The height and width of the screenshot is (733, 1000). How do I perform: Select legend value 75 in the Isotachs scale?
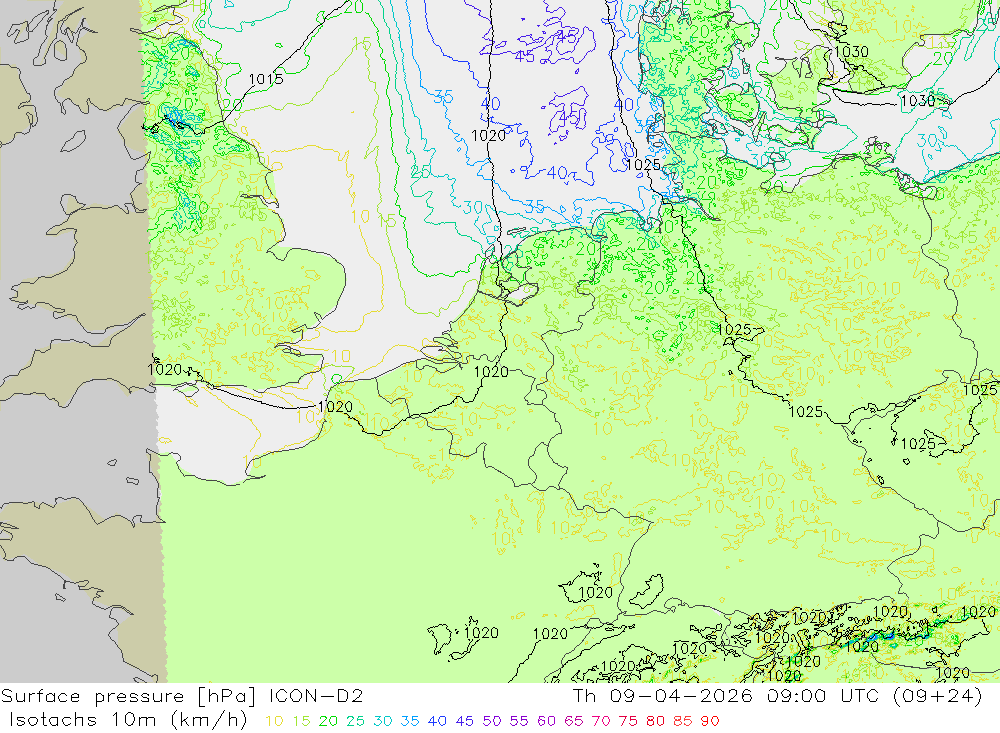click(628, 721)
